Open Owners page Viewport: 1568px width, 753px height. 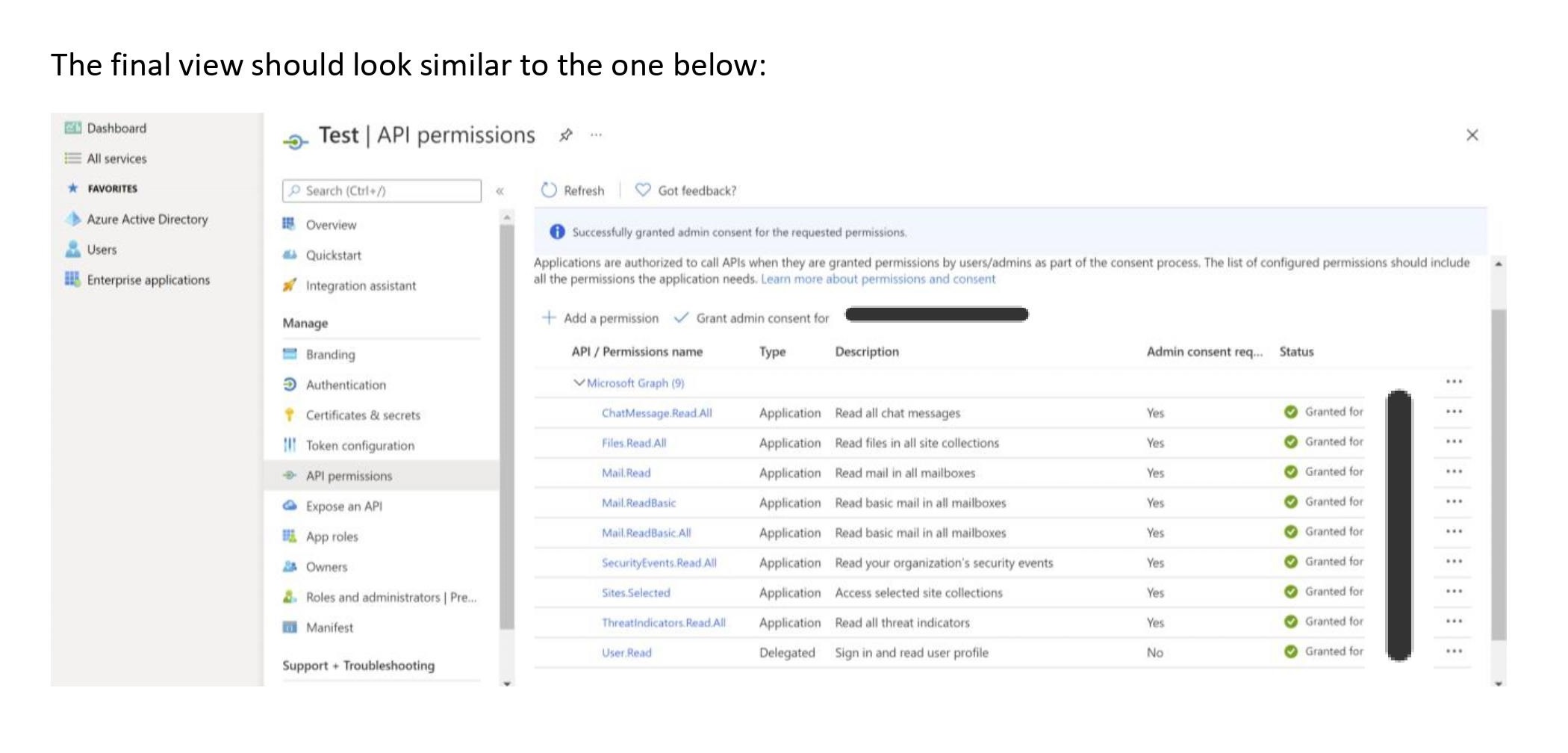[x=326, y=567]
